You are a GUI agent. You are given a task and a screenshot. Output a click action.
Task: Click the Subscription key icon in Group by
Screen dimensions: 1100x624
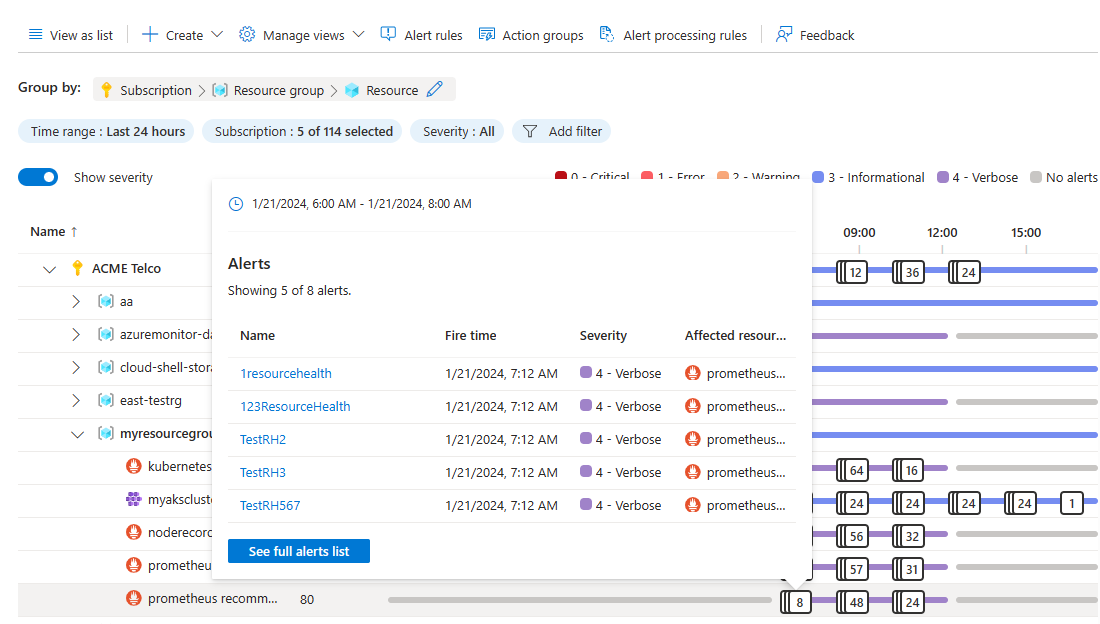(106, 89)
